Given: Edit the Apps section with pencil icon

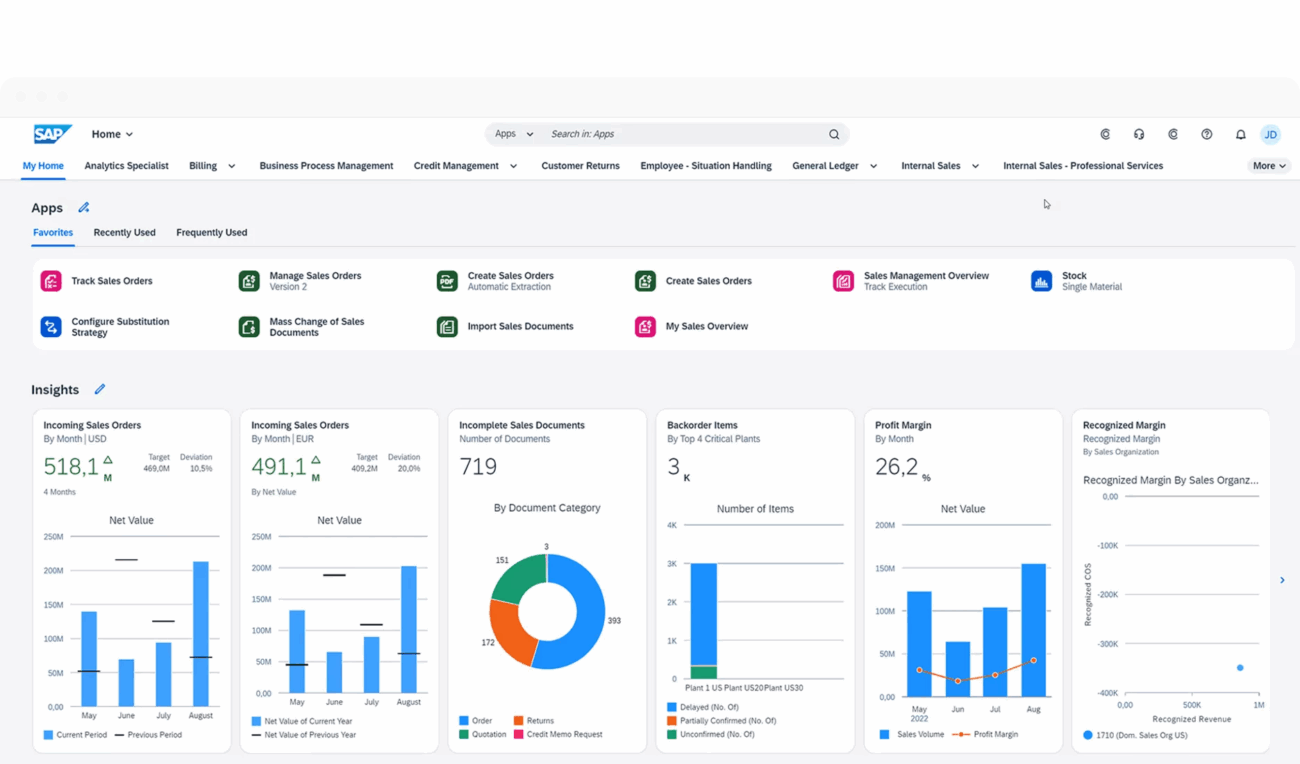Looking at the screenshot, I should [x=84, y=208].
